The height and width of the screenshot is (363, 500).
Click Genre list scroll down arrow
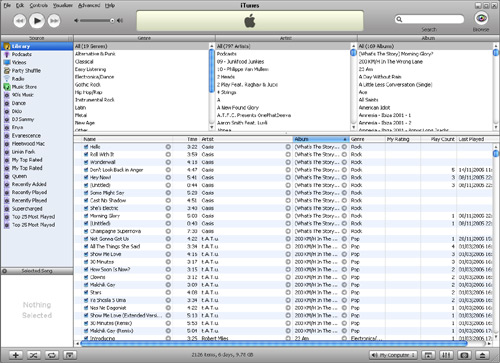211,128
